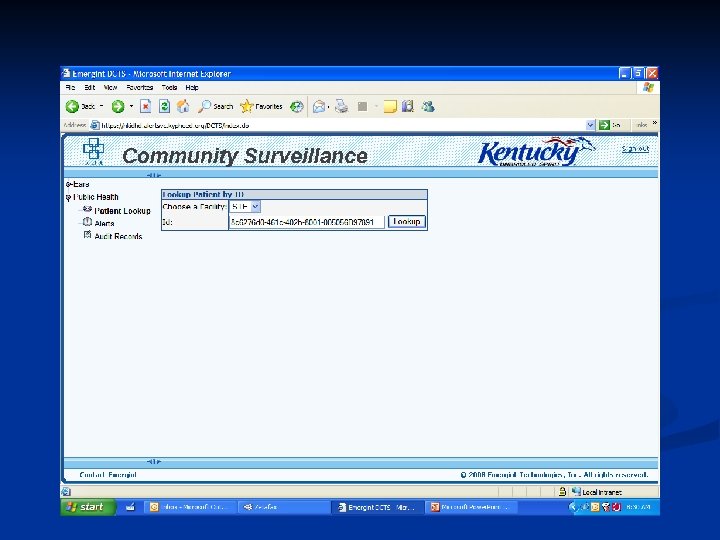Click the Lookup button
Image resolution: width=720 pixels, height=540 pixels.
tap(407, 222)
